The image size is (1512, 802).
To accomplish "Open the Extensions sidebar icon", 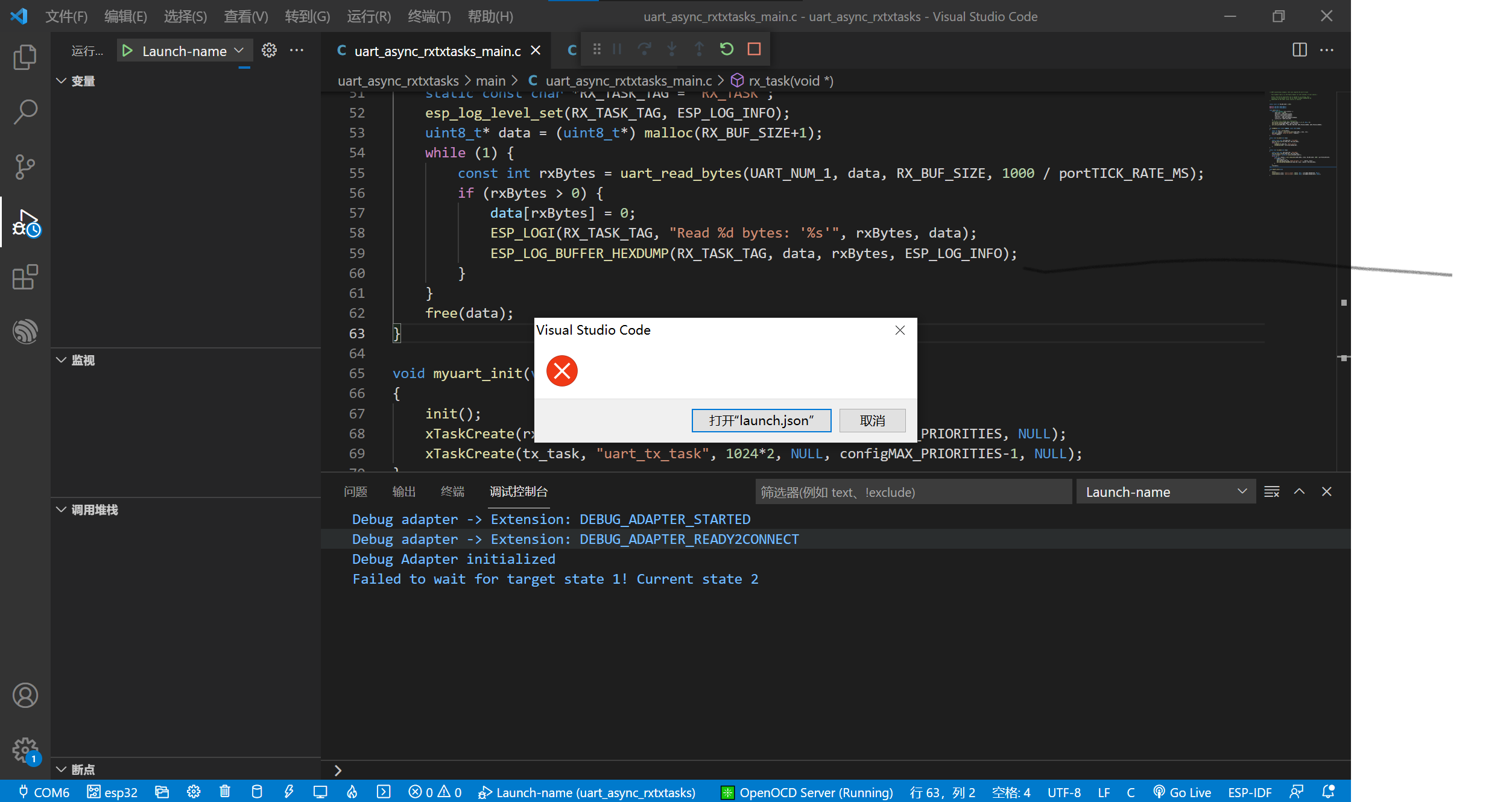I will point(25,278).
